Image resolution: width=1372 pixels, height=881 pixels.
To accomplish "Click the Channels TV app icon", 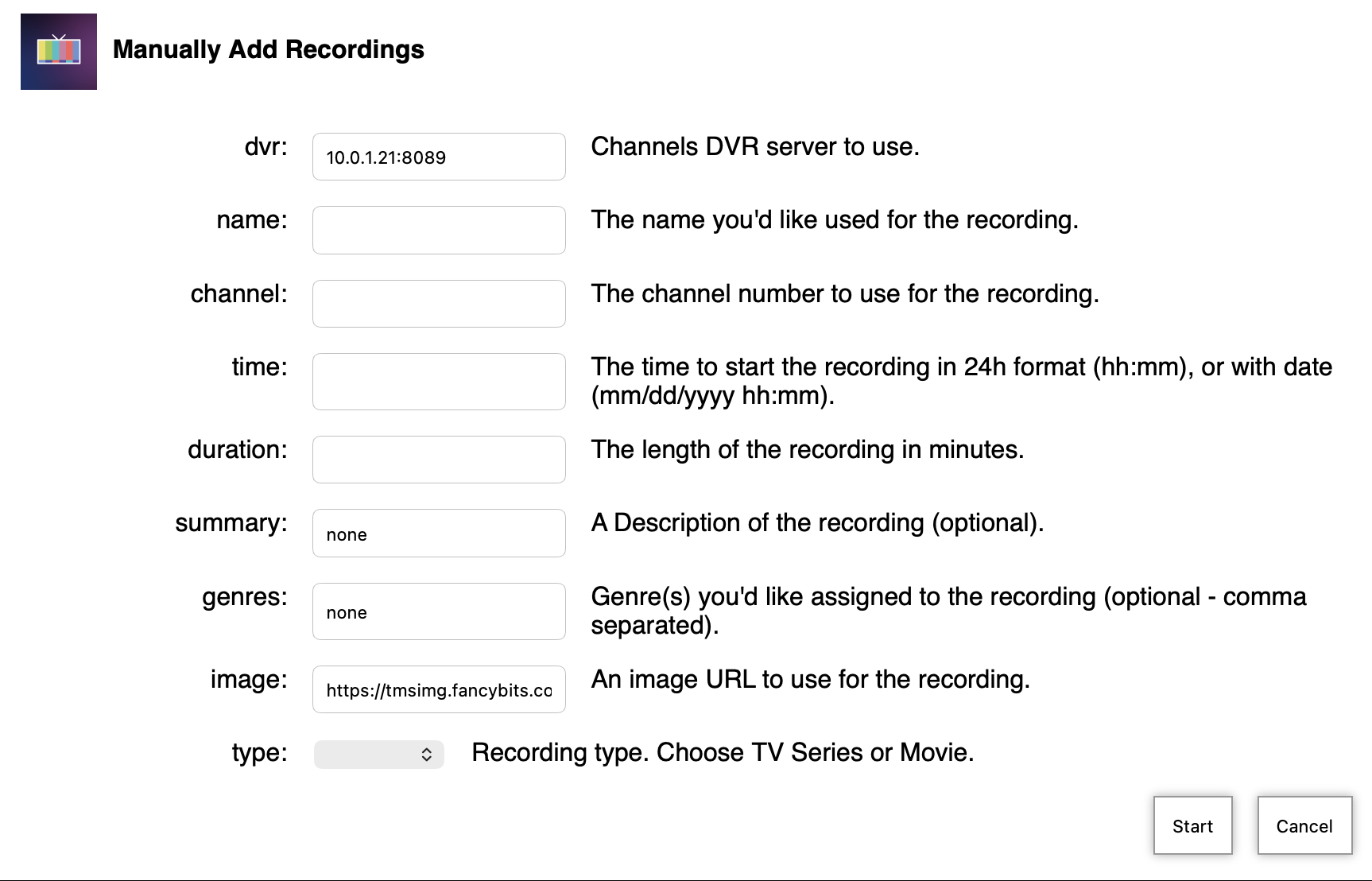I will pyautogui.click(x=59, y=52).
